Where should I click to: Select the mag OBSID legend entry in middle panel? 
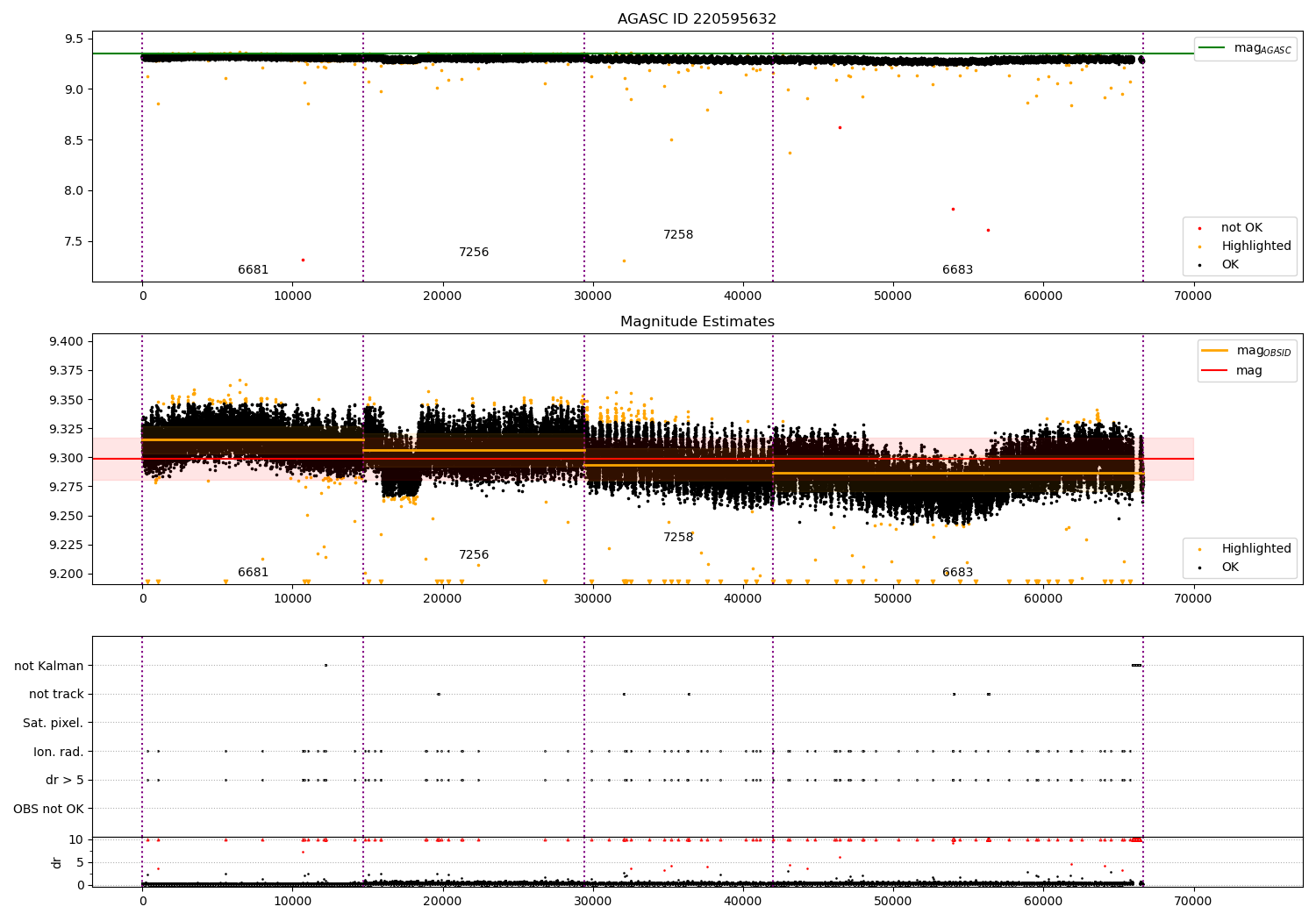click(1246, 351)
